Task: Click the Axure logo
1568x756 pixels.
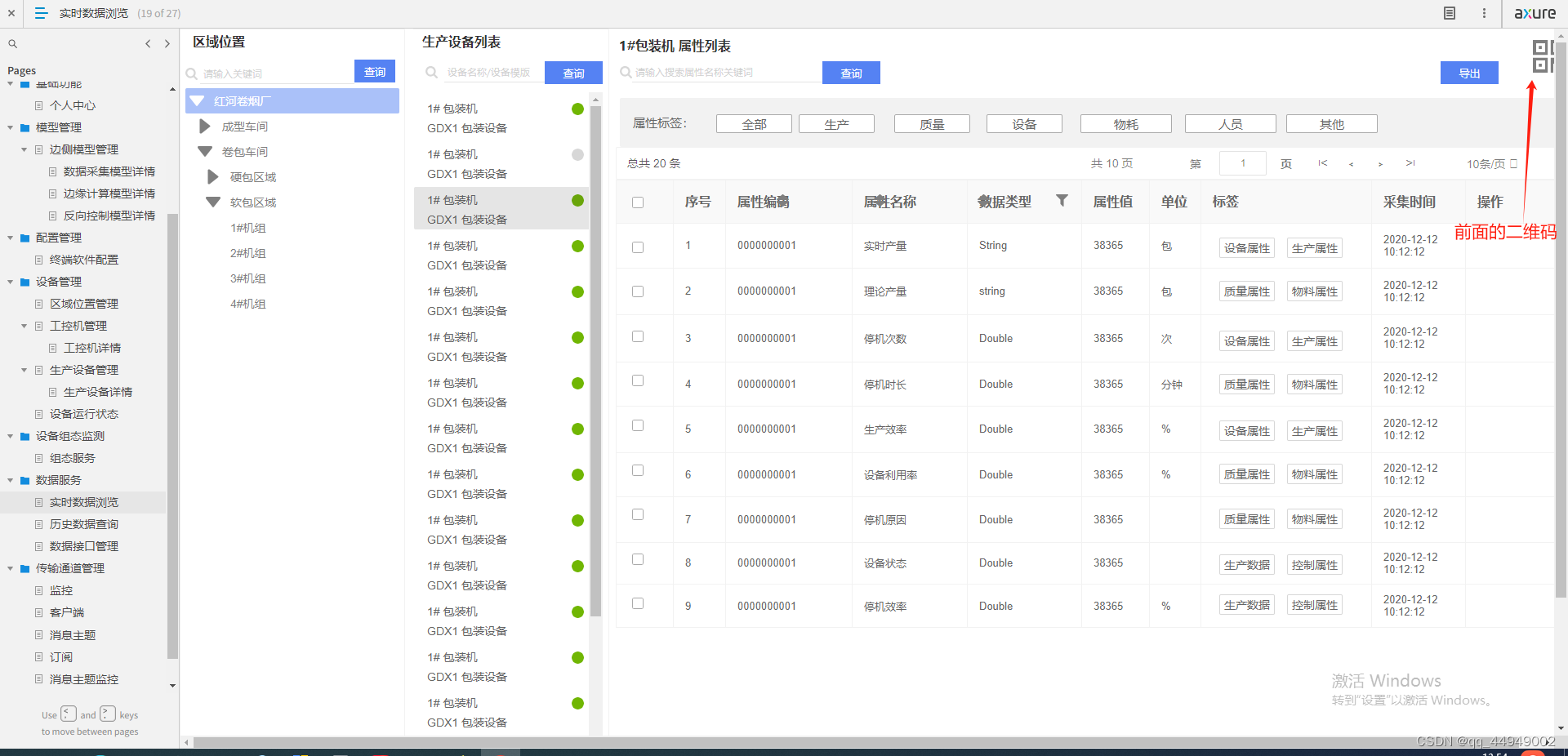Action: (x=1535, y=13)
